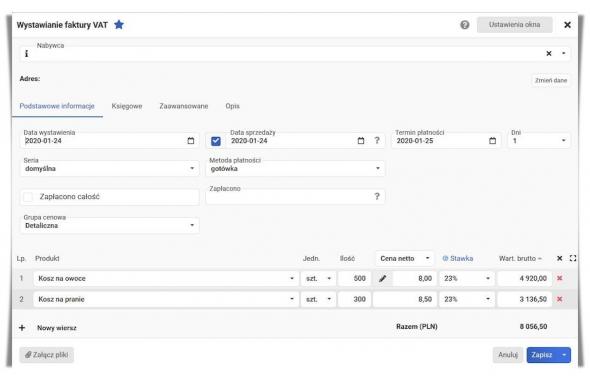The width and height of the screenshot is (590, 382).
Task: Switch to Podstawowe informacje tab
Action: pos(57,106)
